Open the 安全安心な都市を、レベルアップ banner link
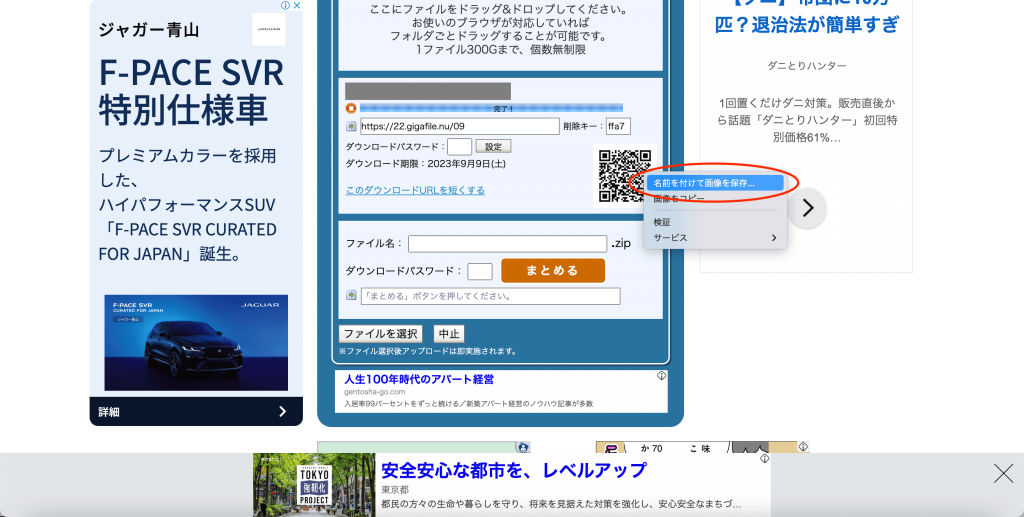The image size is (1024, 517). [x=513, y=470]
